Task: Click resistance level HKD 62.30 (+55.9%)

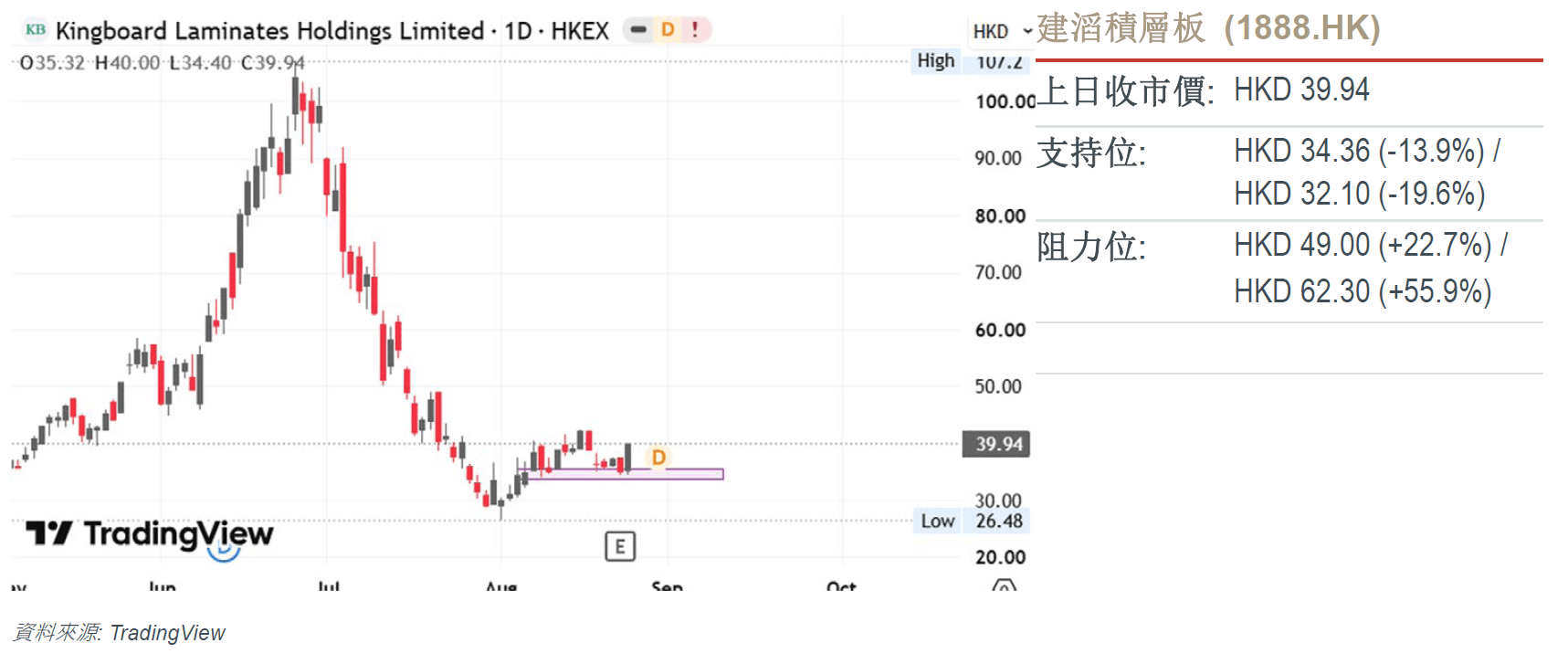Action: 1363,291
